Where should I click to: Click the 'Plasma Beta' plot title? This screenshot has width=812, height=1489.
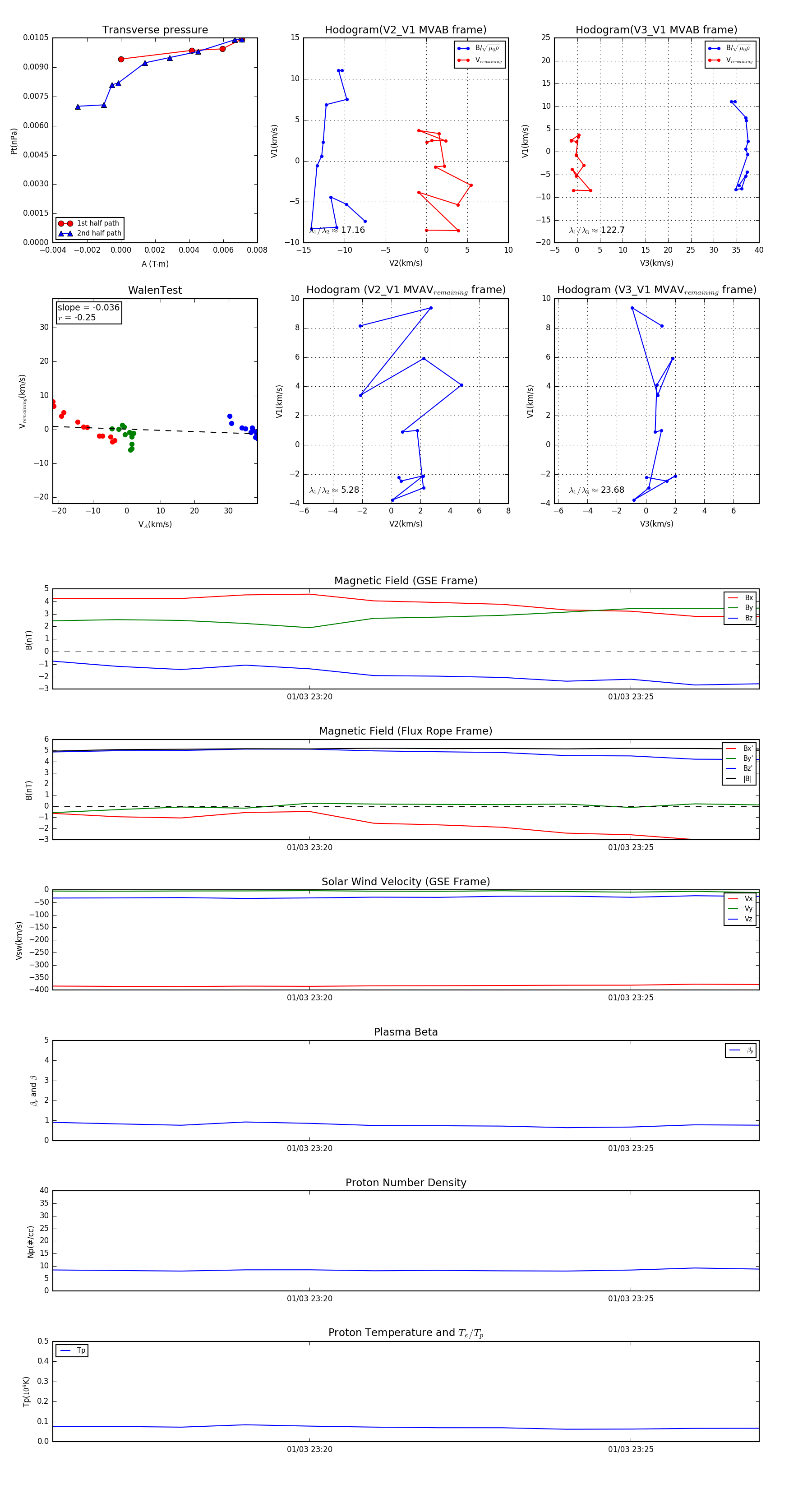[406, 1032]
